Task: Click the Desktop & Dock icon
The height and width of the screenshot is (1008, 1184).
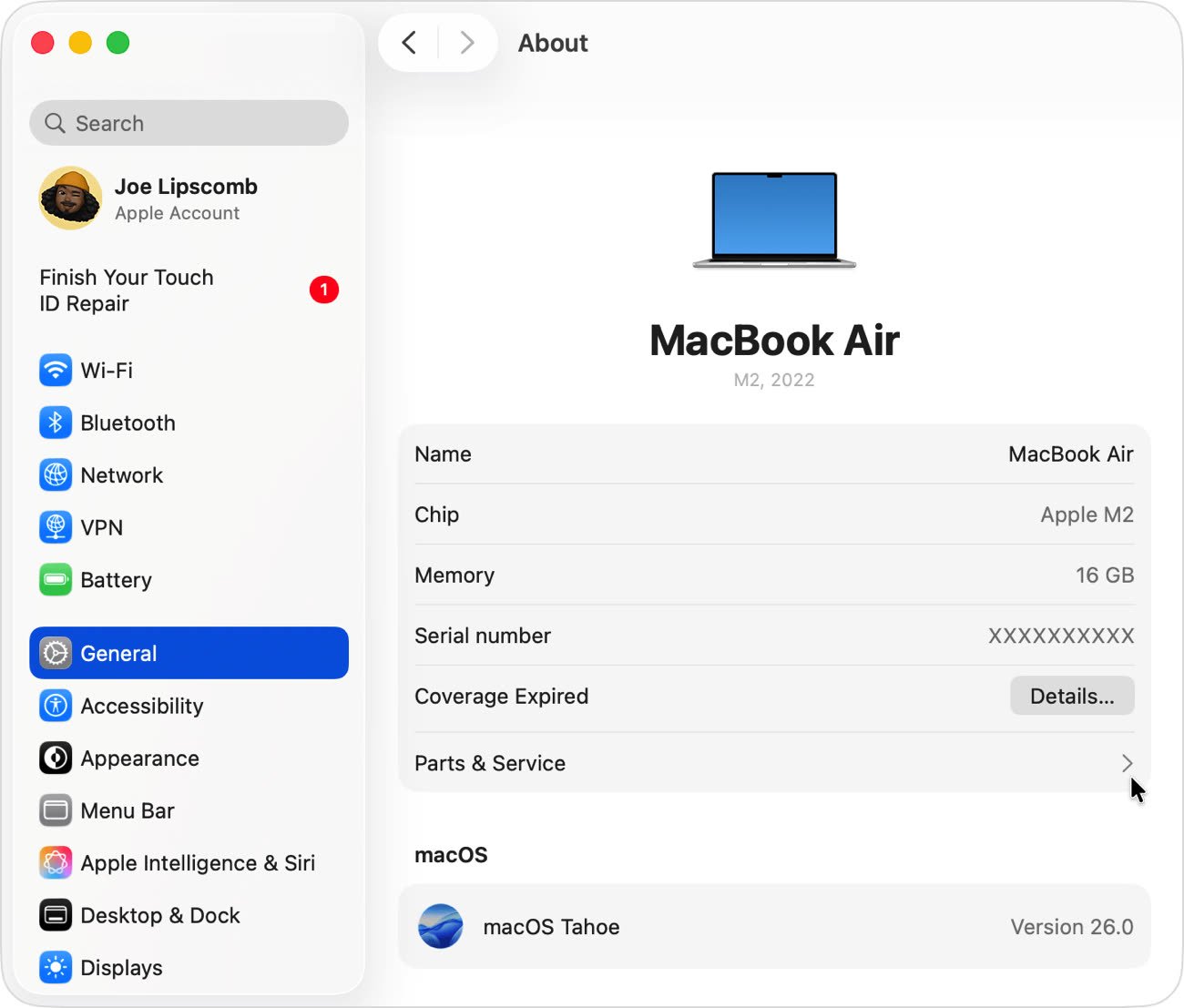Action: [56, 915]
